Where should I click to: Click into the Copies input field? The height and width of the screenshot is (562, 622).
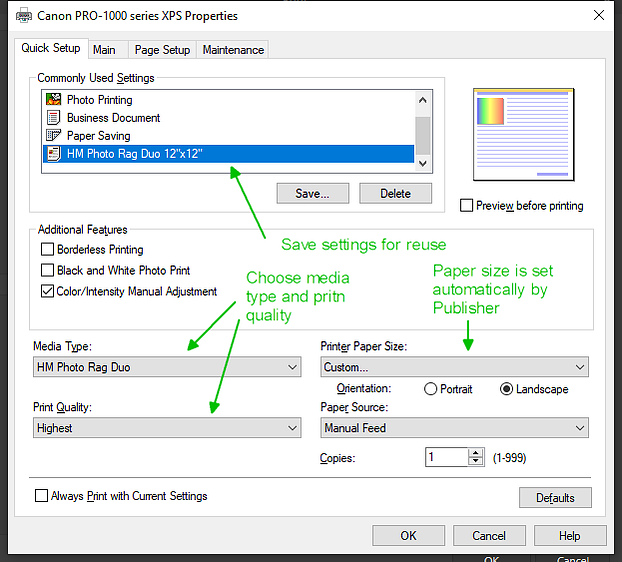[447, 457]
